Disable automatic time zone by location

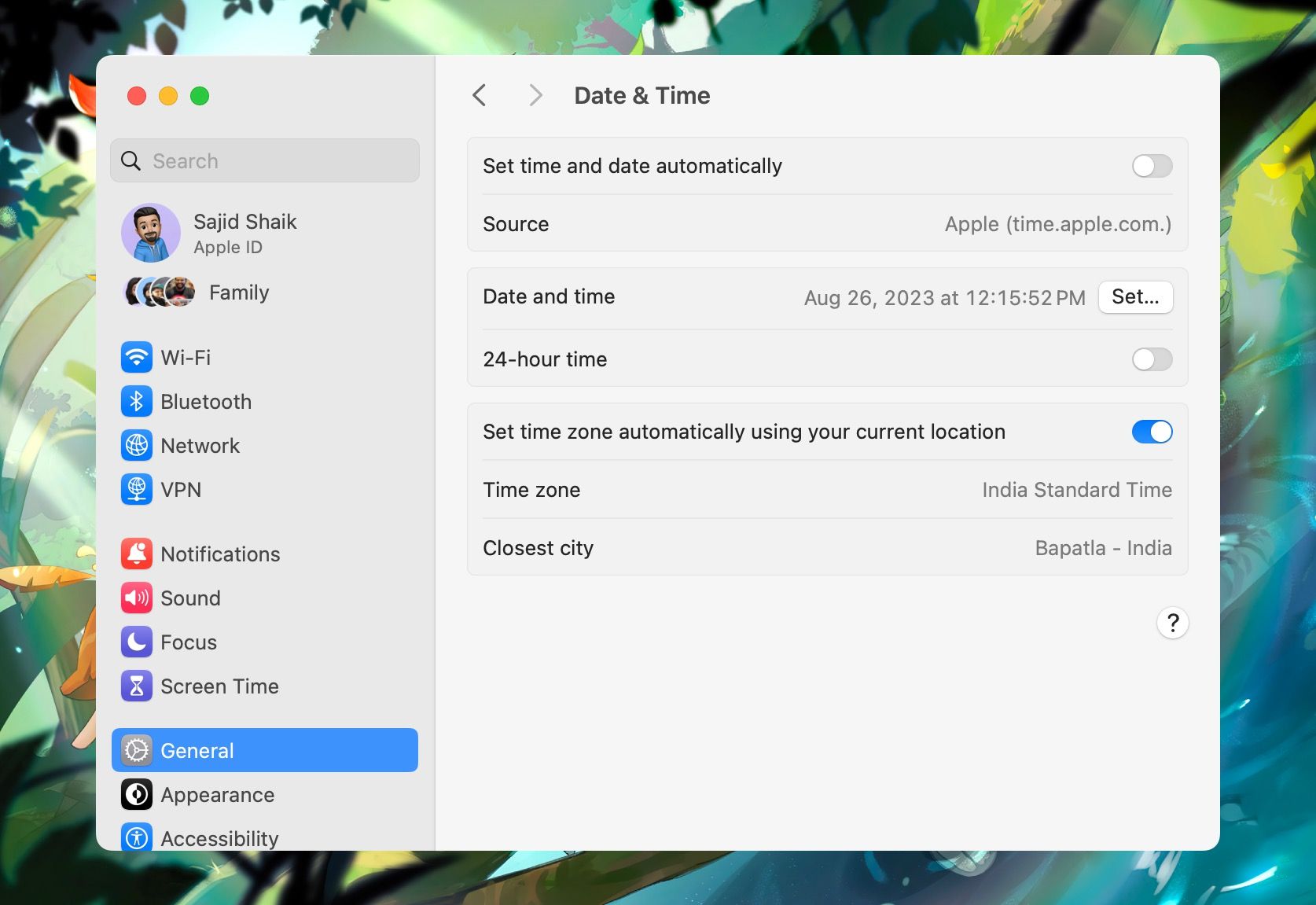(1151, 432)
